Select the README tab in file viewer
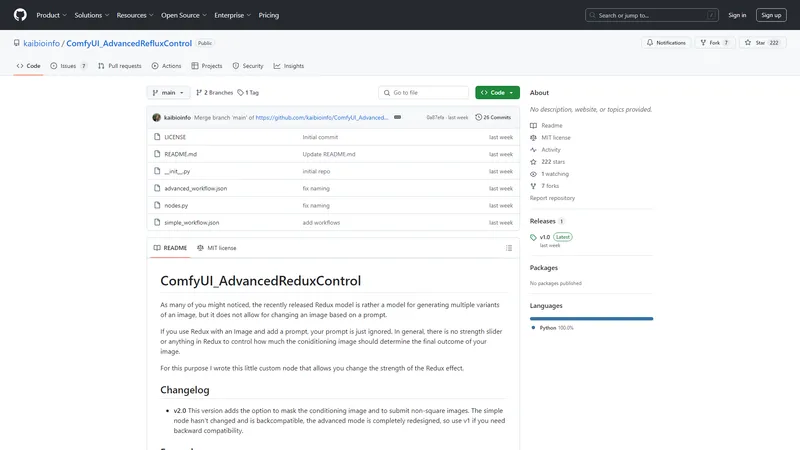Image resolution: width=800 pixels, height=450 pixels. point(170,248)
